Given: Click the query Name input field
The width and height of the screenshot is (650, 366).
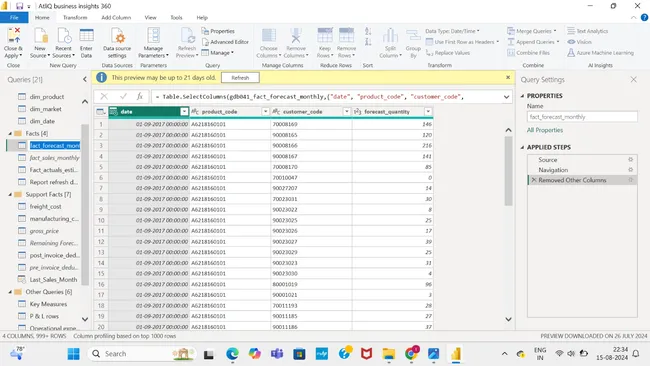Looking at the screenshot, I should (582, 117).
